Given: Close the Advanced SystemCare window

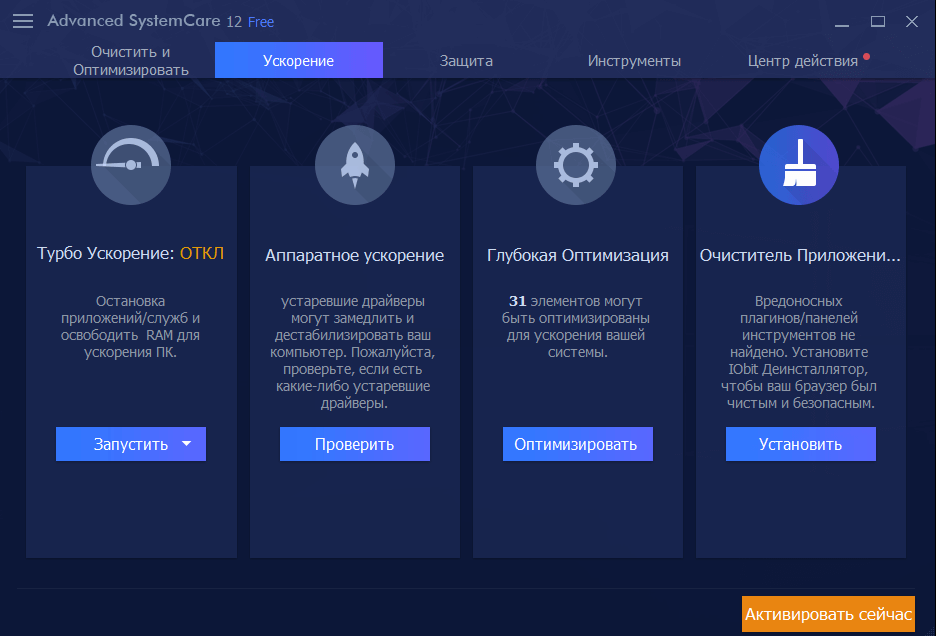Looking at the screenshot, I should pyautogui.click(x=912, y=21).
